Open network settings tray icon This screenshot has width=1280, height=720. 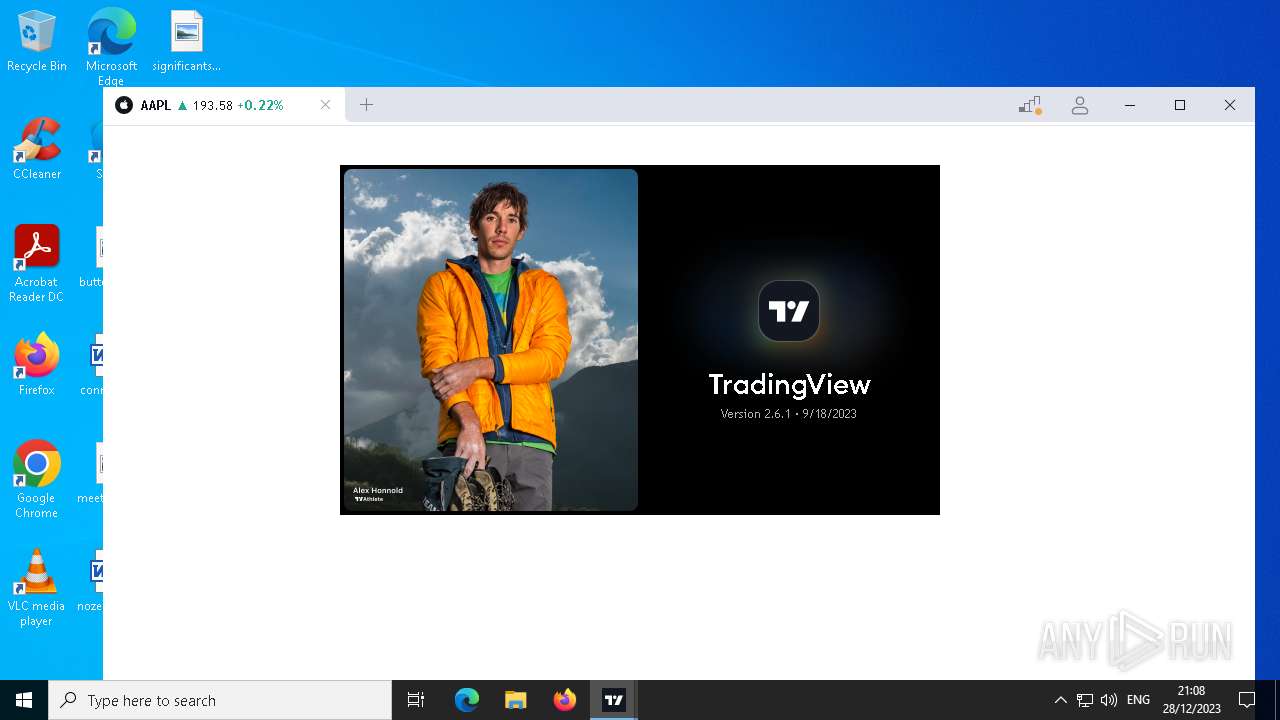click(1085, 700)
